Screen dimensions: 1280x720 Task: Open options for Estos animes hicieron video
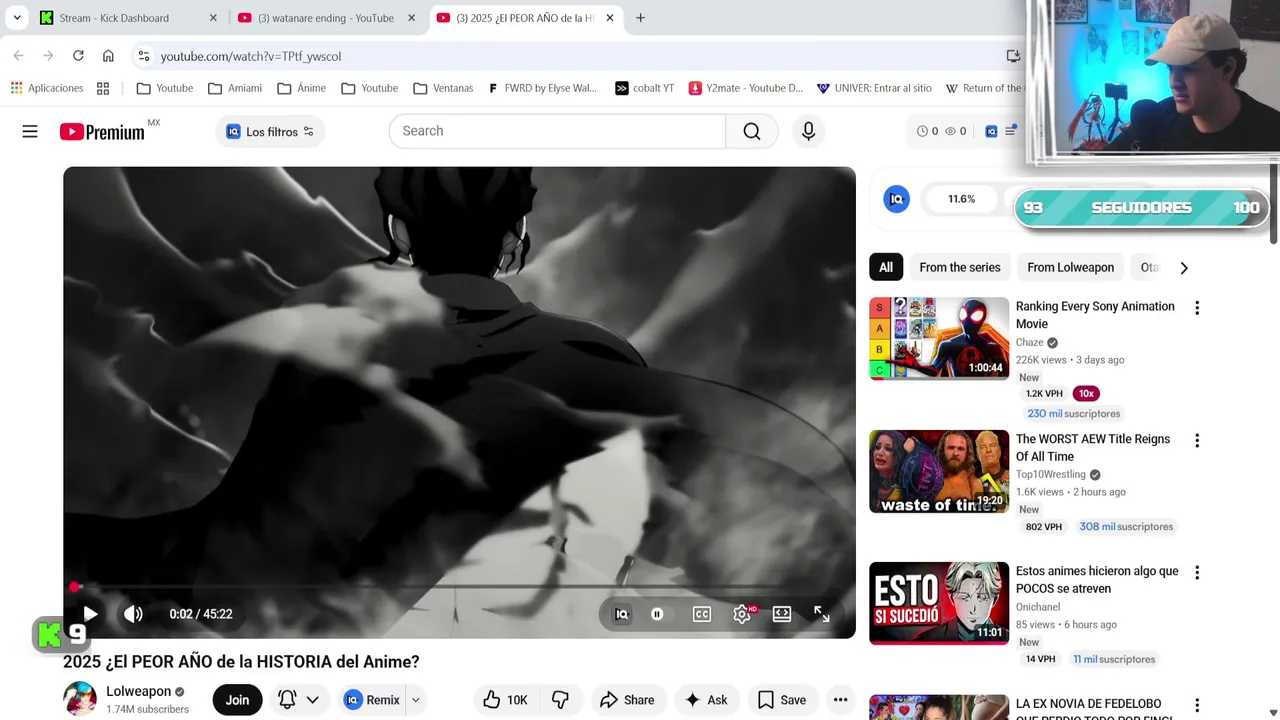(1197, 573)
